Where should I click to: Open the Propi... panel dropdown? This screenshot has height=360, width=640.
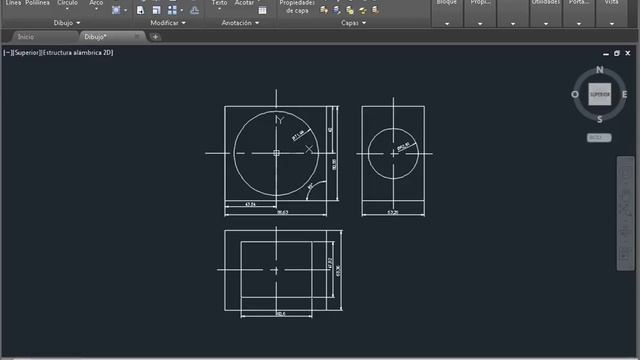[x=480, y=24]
